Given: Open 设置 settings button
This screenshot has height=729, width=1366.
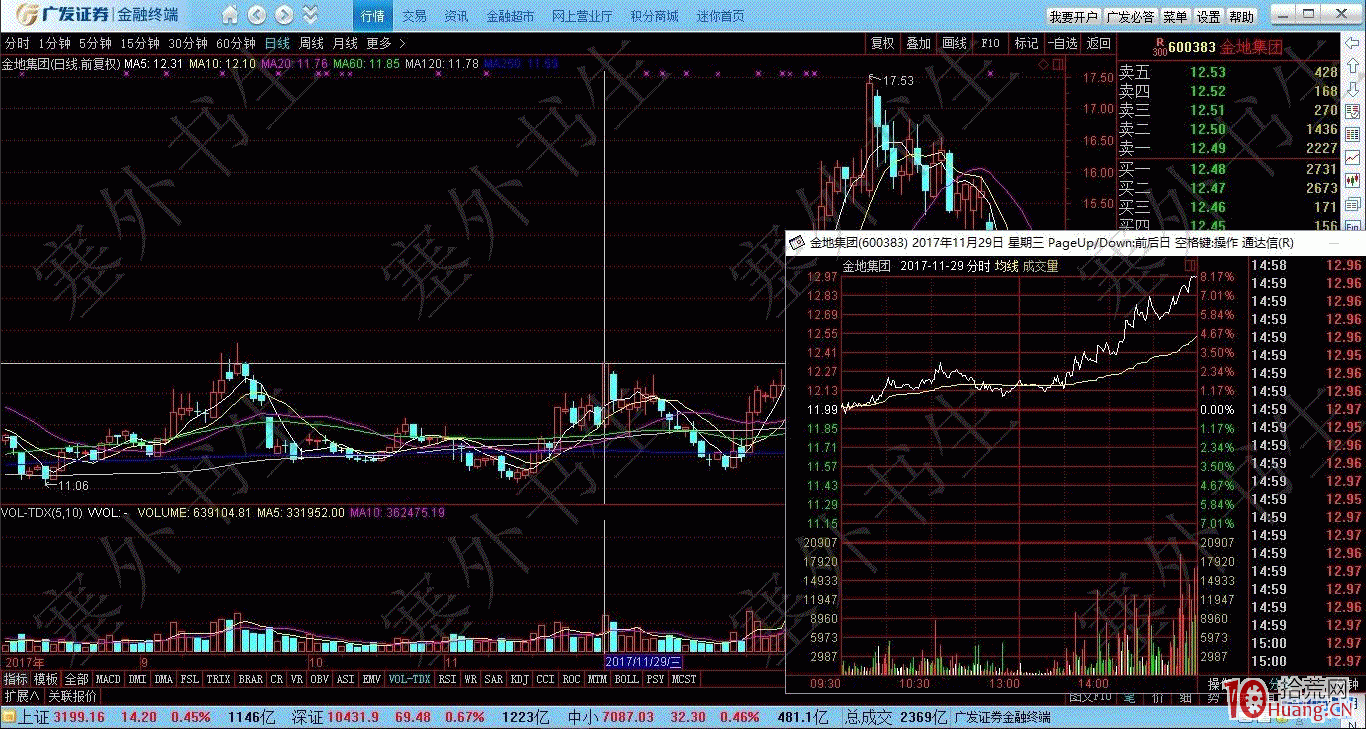Looking at the screenshot, I should pos(1209,17).
